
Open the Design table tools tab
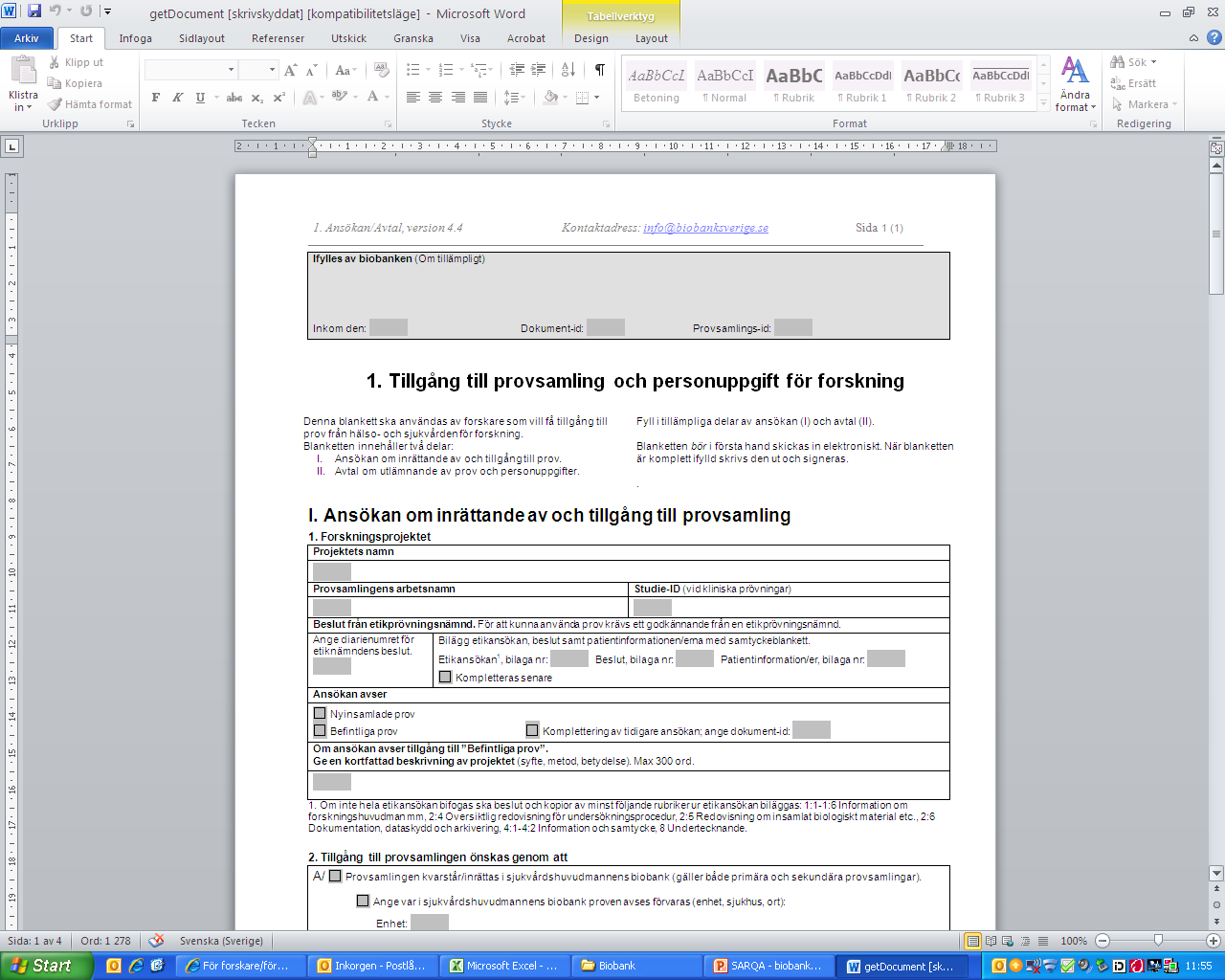tap(591, 38)
